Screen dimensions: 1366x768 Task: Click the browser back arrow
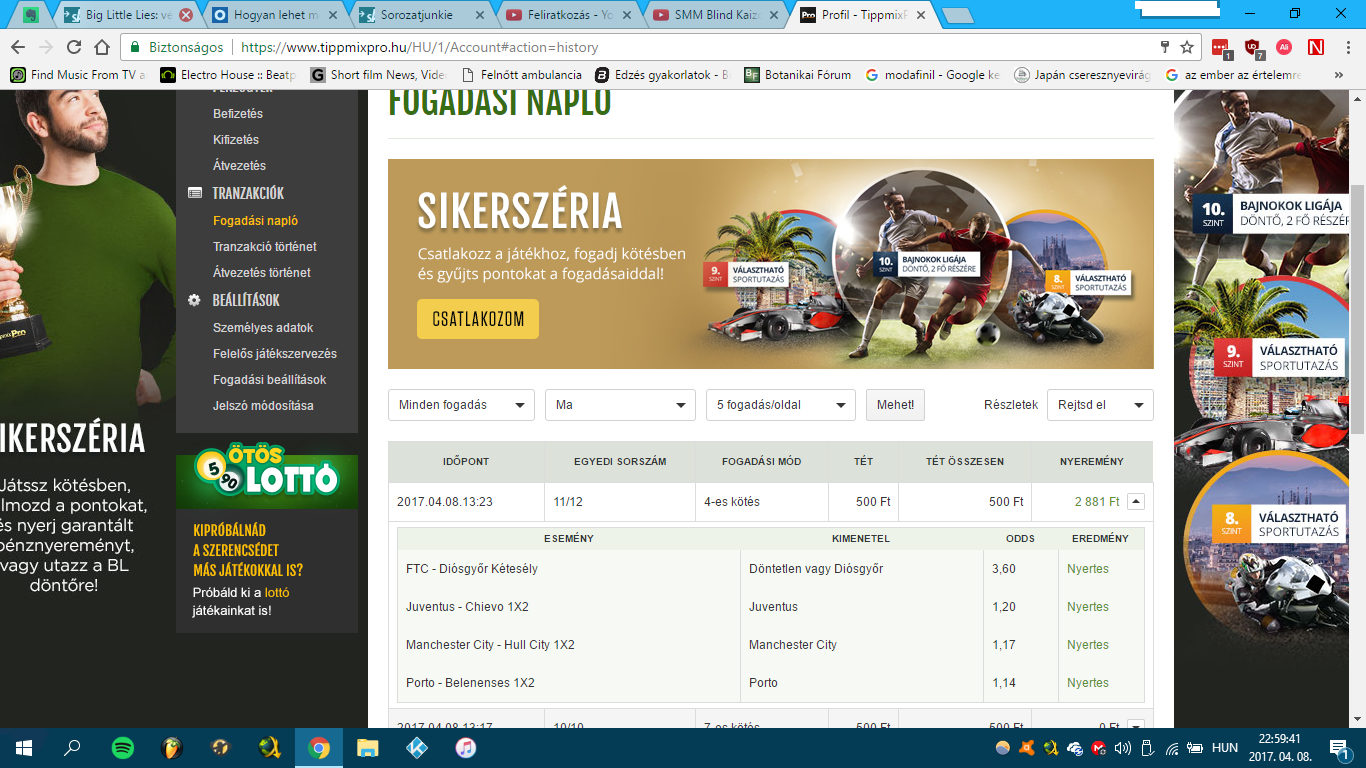[x=19, y=47]
